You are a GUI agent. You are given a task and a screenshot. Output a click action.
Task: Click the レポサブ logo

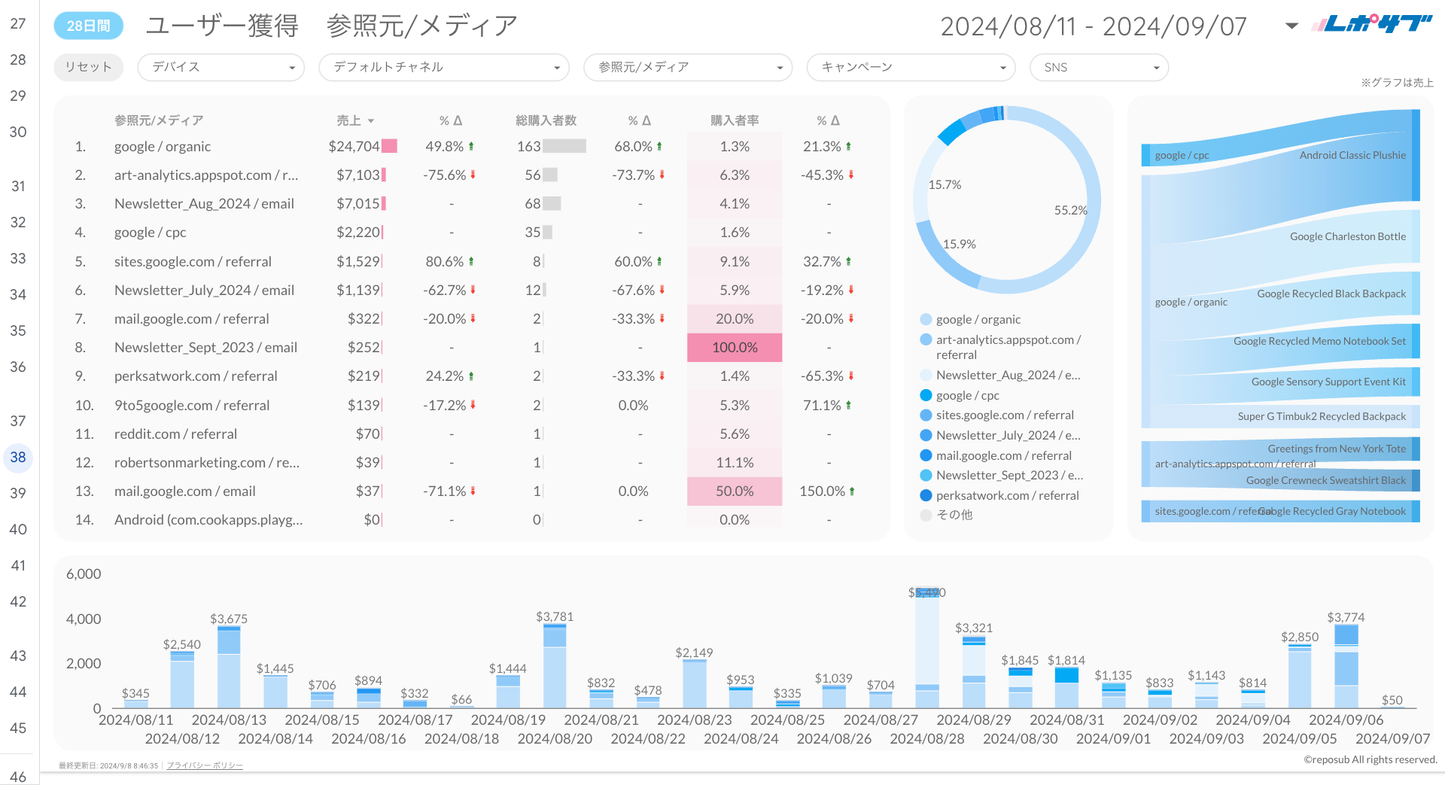[x=1372, y=25]
